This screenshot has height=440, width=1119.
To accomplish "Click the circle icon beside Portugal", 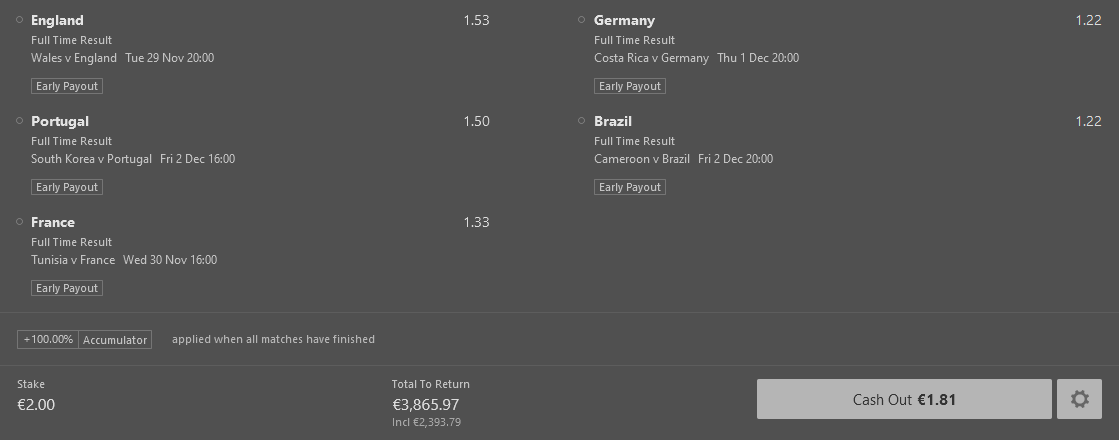I will 20,121.
